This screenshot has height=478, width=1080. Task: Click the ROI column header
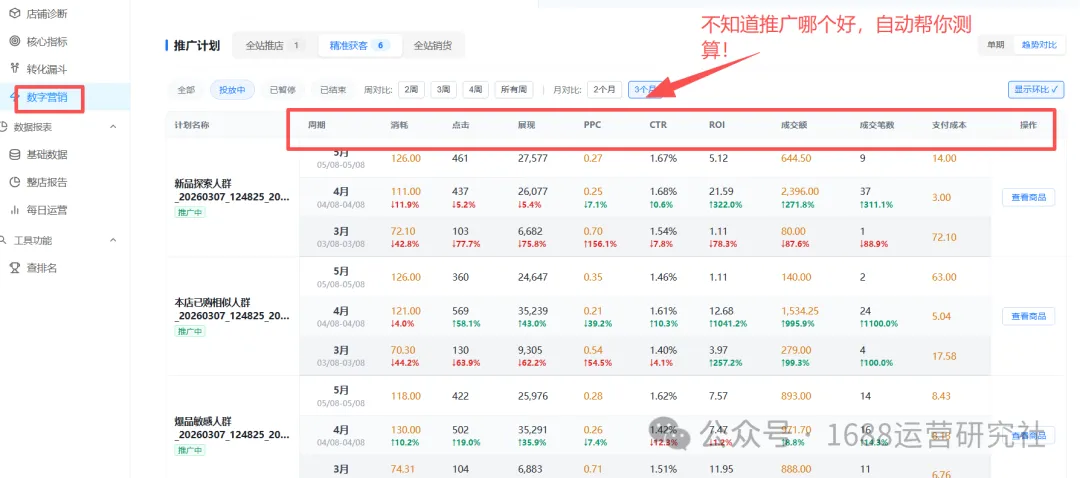click(x=717, y=125)
